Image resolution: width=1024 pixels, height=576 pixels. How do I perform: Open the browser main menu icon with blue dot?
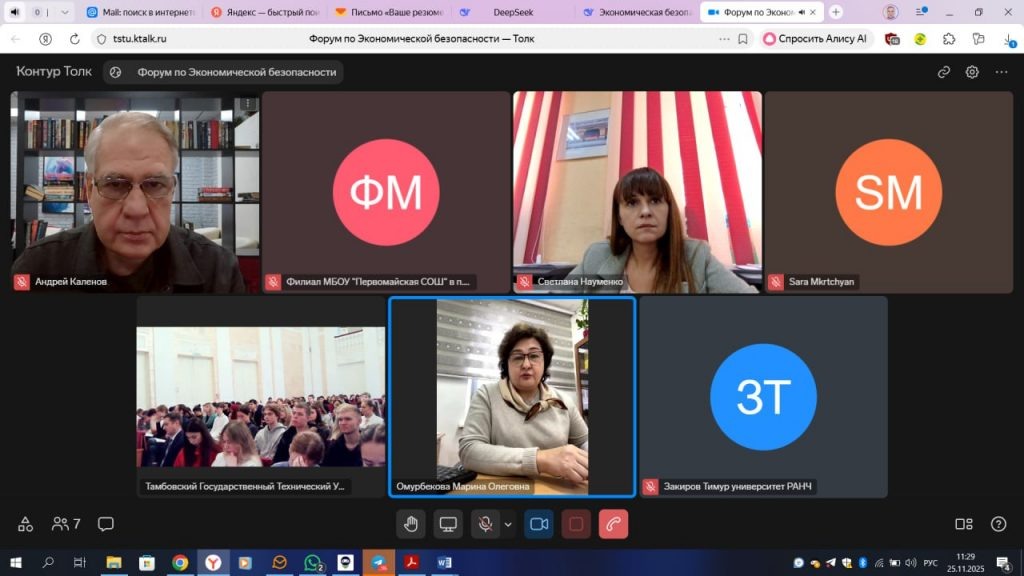pyautogui.click(x=921, y=12)
